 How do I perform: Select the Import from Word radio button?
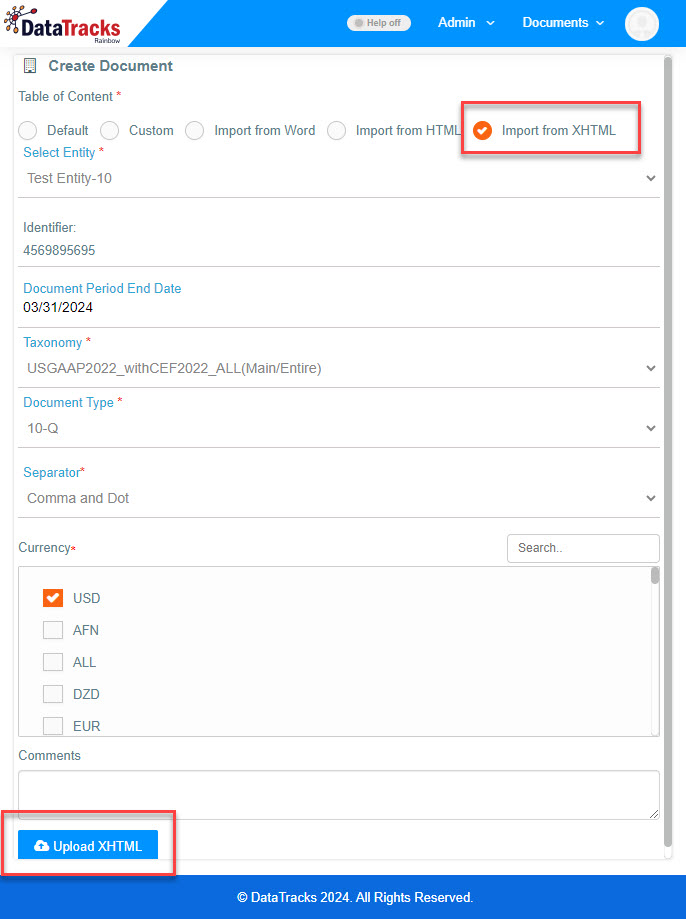pyautogui.click(x=195, y=130)
